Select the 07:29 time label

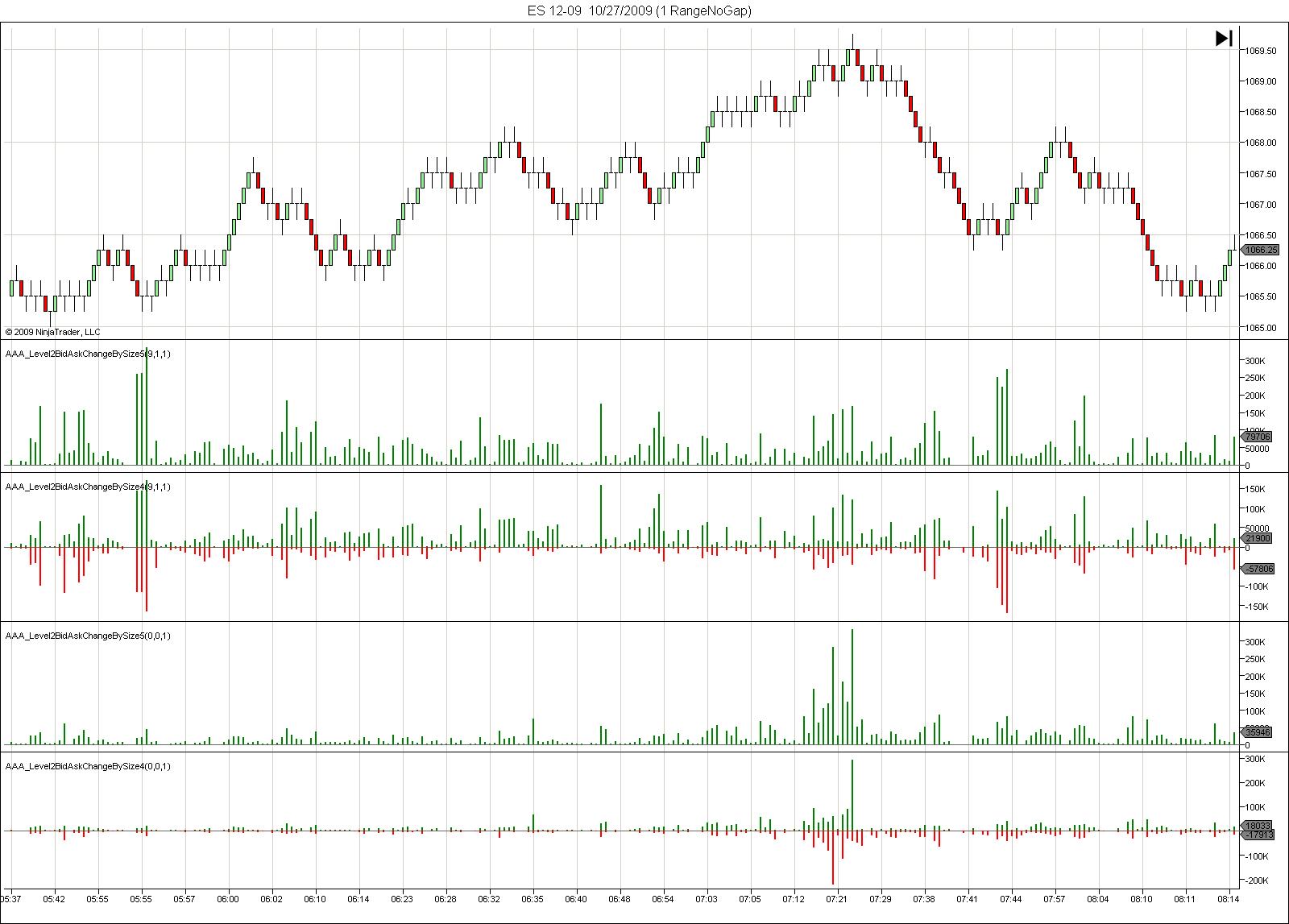(881, 899)
